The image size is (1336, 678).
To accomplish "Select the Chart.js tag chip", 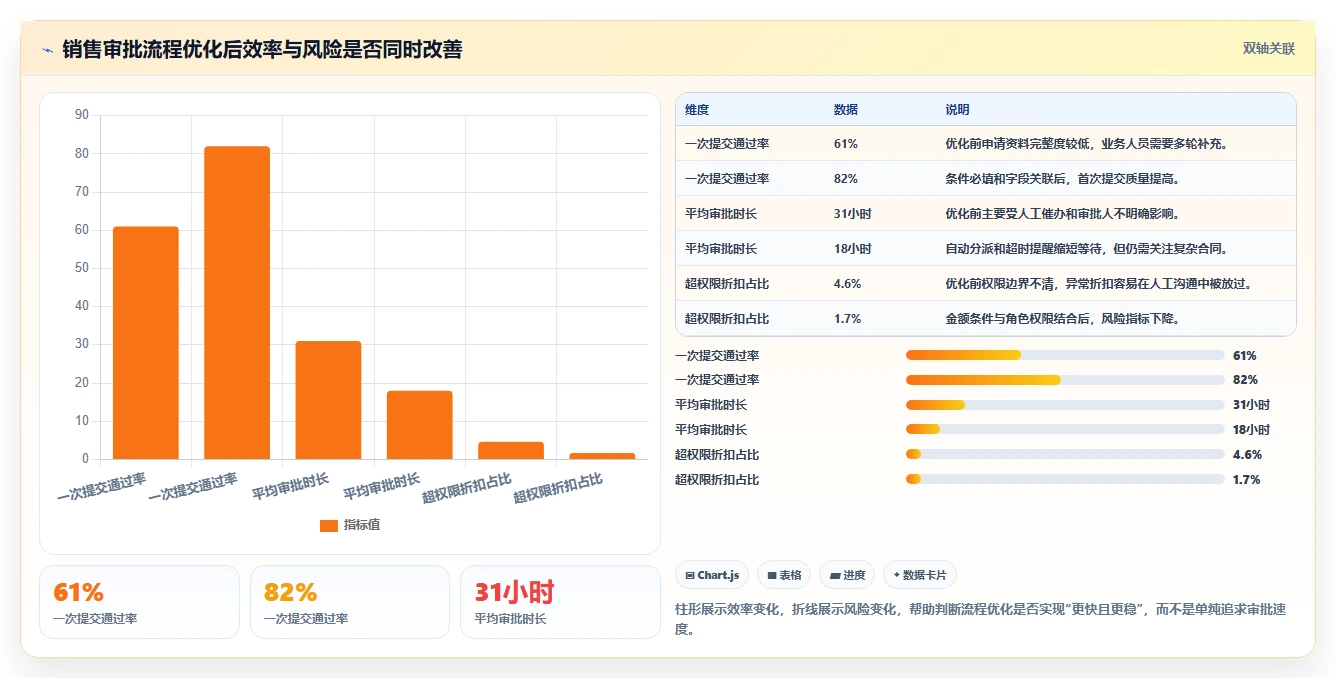I will tap(712, 575).
